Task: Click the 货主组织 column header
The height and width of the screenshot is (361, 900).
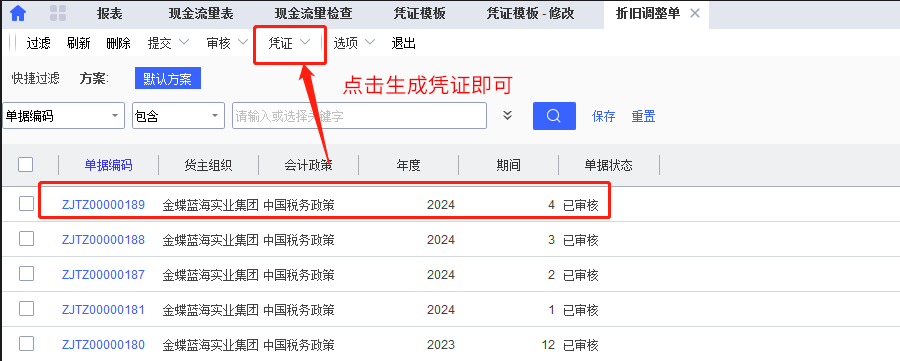Action: click(208, 165)
